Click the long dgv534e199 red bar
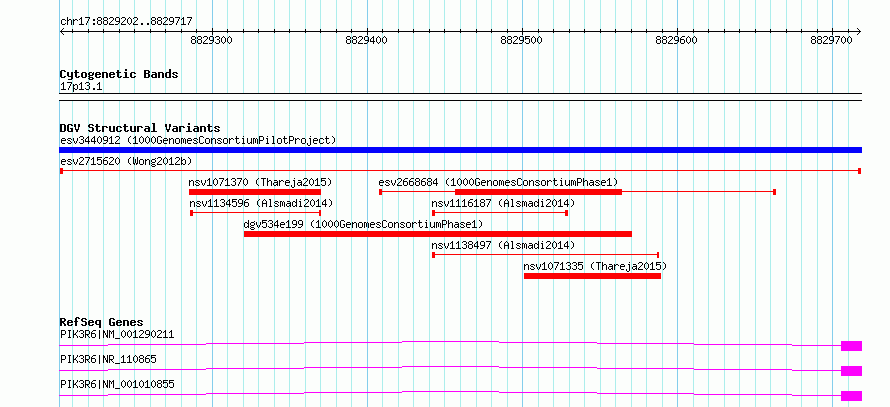The width and height of the screenshot is (890, 407). coord(438,234)
